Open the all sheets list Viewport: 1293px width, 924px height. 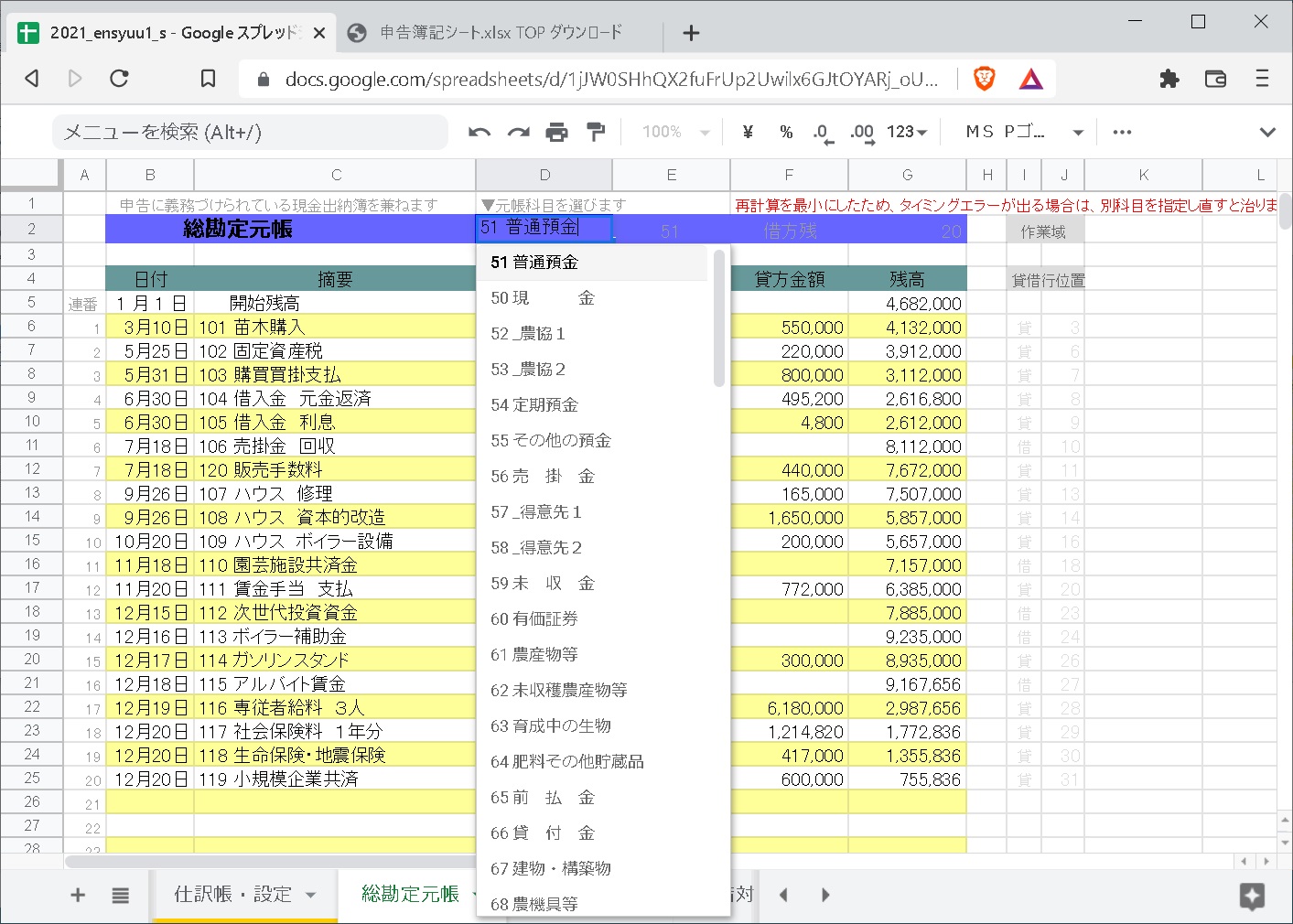tap(120, 896)
